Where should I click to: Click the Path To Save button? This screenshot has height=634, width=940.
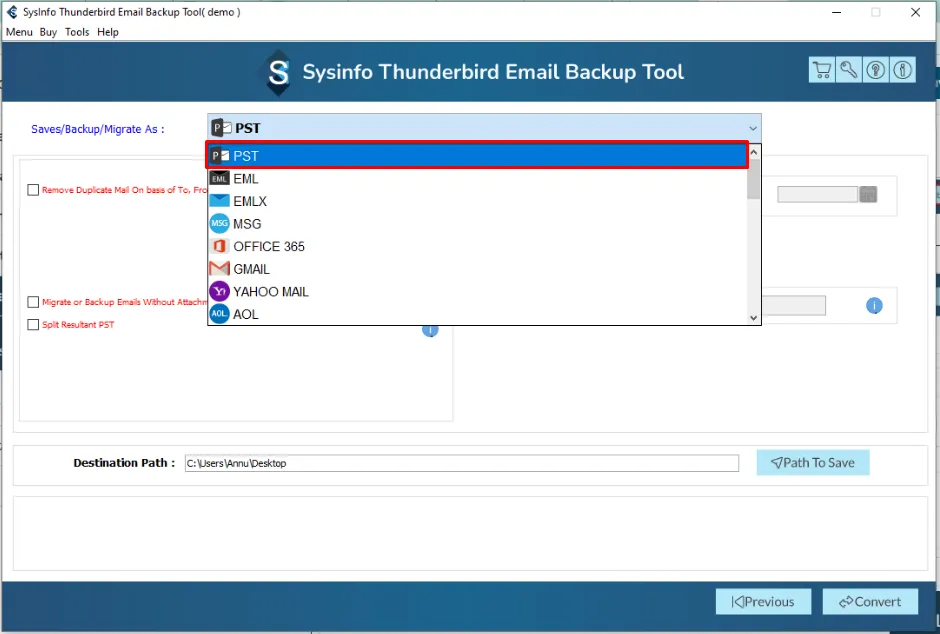(812, 463)
